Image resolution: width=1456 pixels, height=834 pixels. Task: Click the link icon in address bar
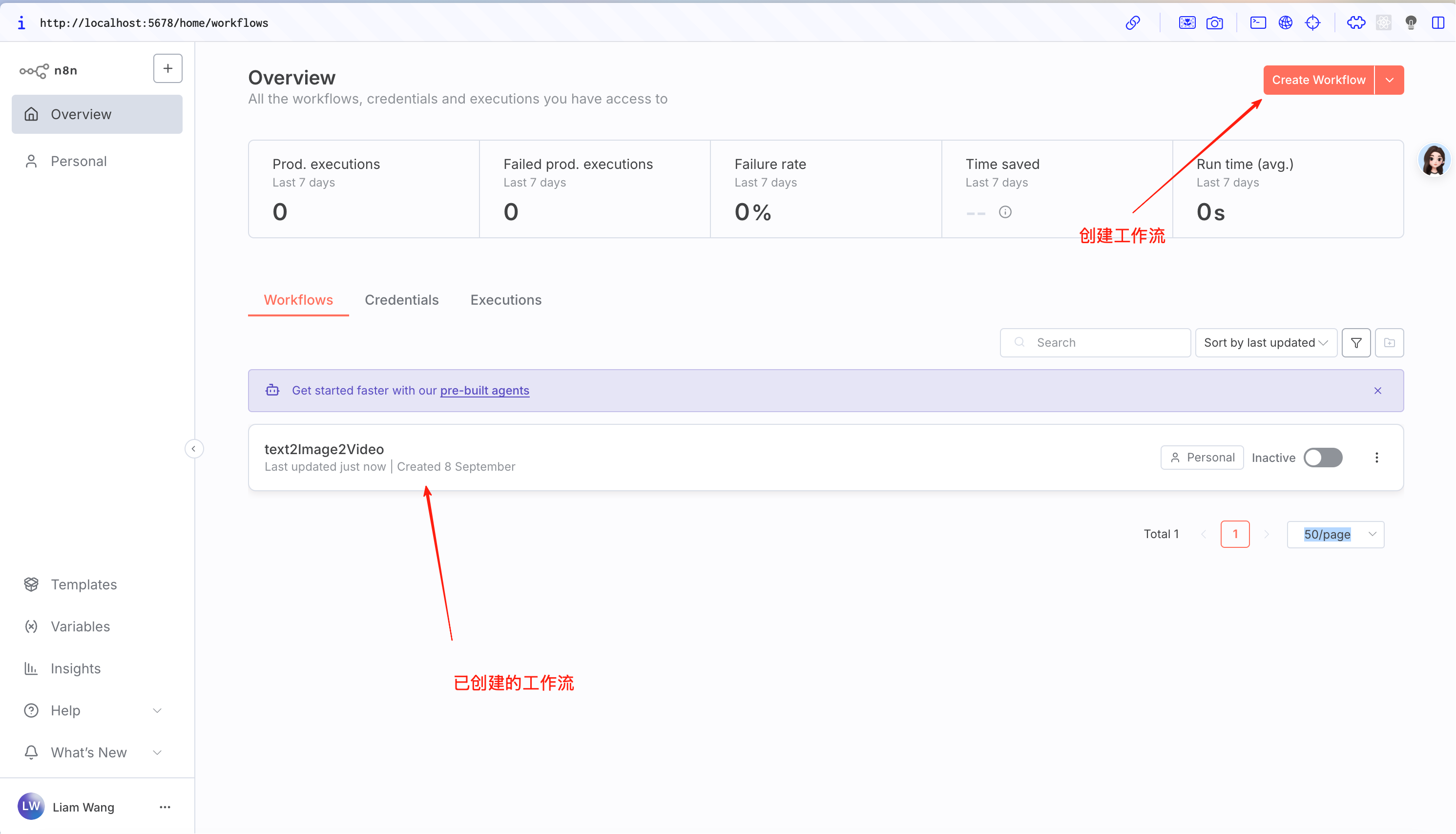pos(1132,23)
